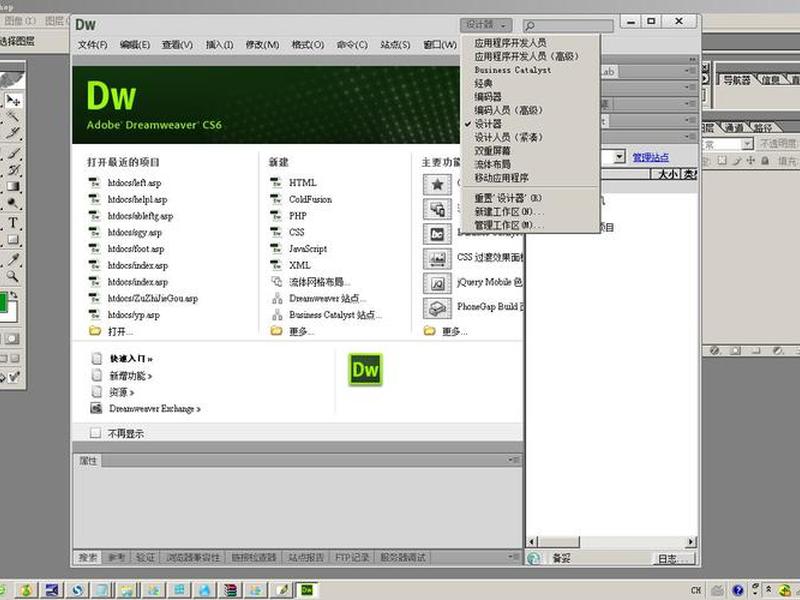Switch to the 站点报告 tab
The height and width of the screenshot is (600, 800).
point(306,558)
